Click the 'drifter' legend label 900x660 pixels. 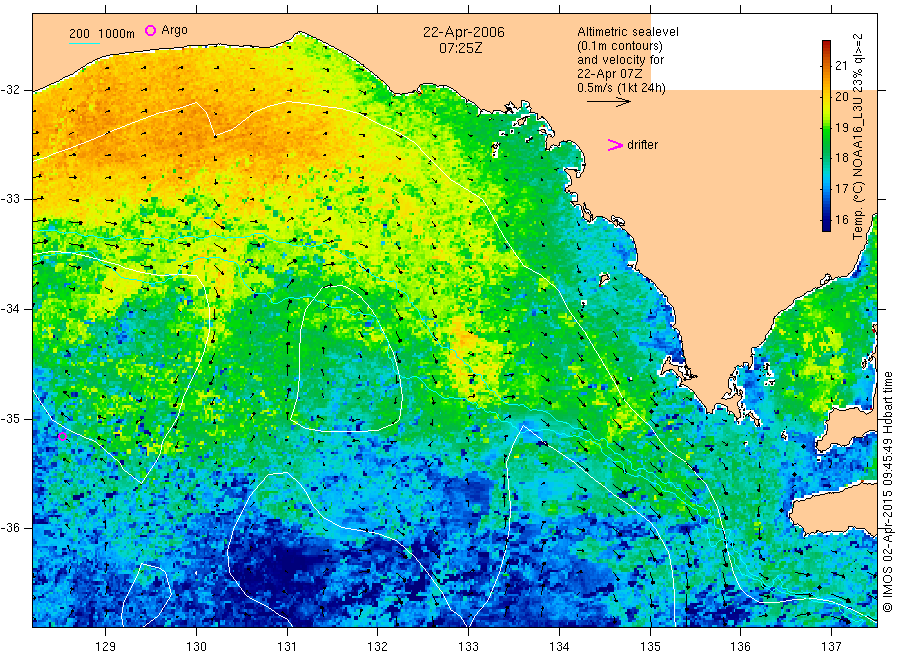pos(642,145)
